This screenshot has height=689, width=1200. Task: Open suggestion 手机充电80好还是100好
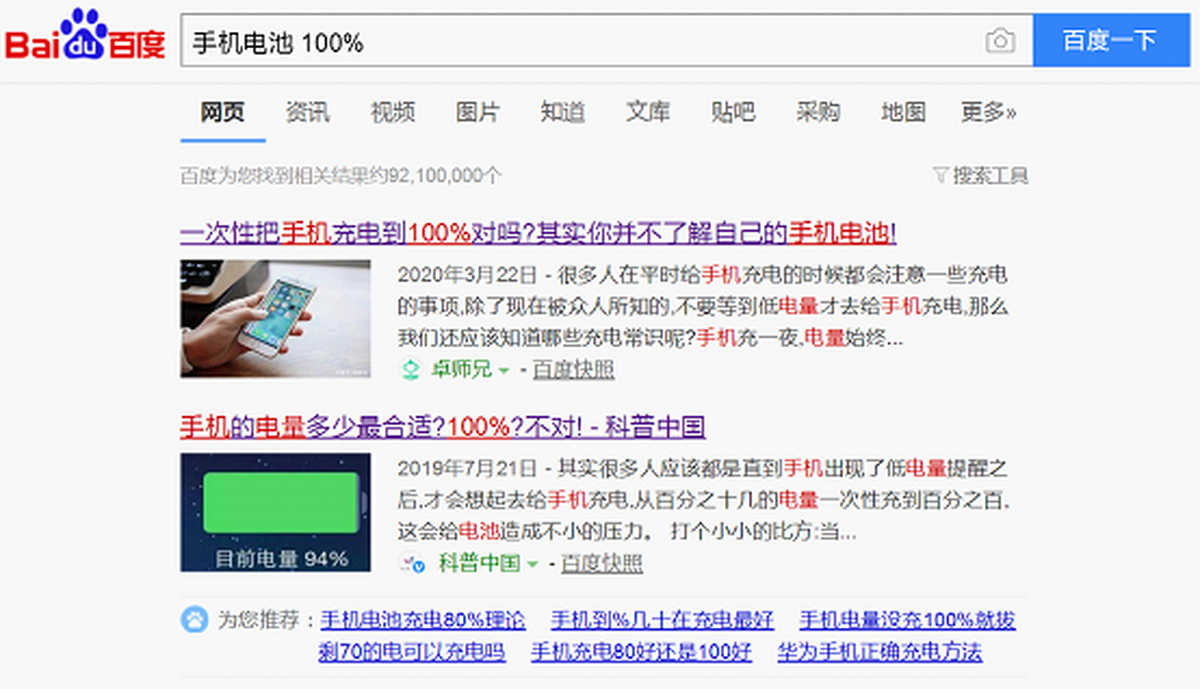[641, 653]
